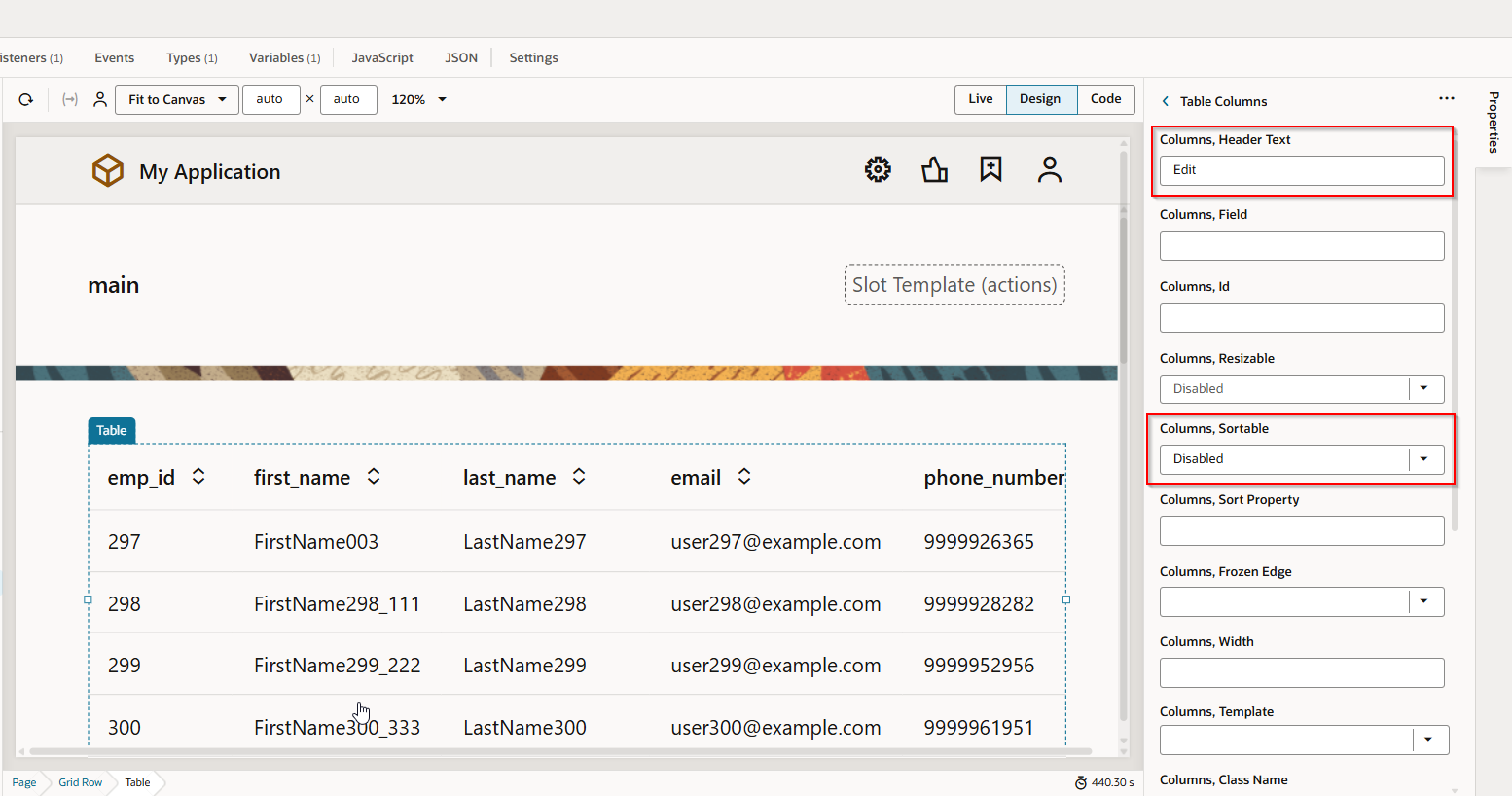Click the Columns, Header Text input field

click(x=1301, y=170)
